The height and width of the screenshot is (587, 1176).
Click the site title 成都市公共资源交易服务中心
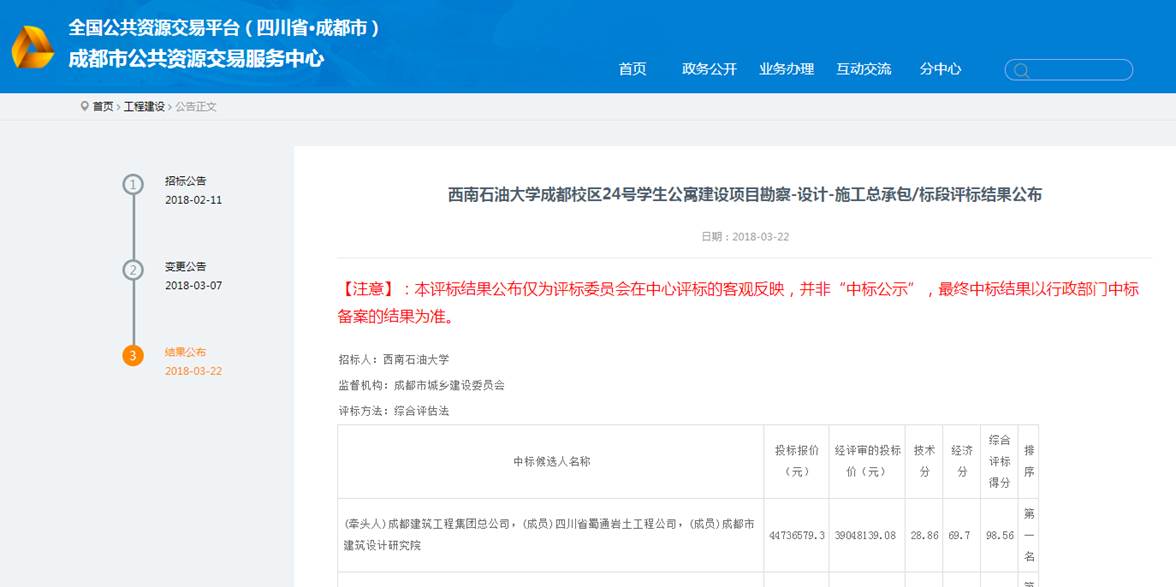point(196,58)
